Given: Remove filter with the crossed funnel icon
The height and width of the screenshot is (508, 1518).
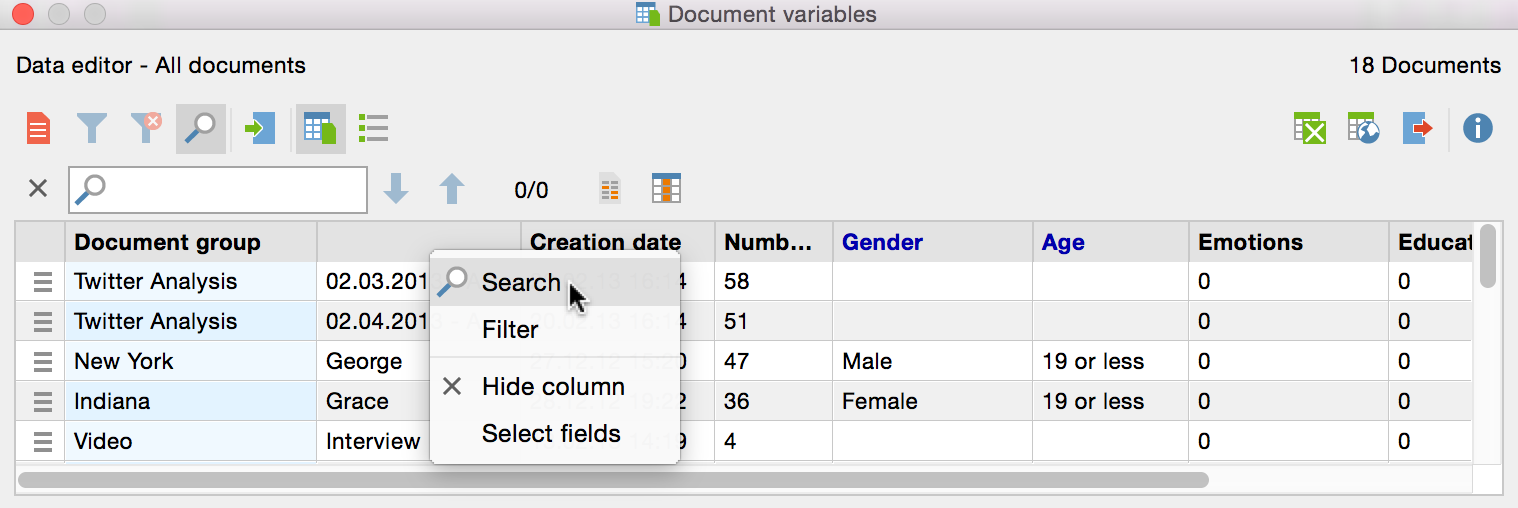Looking at the screenshot, I should coord(146,129).
